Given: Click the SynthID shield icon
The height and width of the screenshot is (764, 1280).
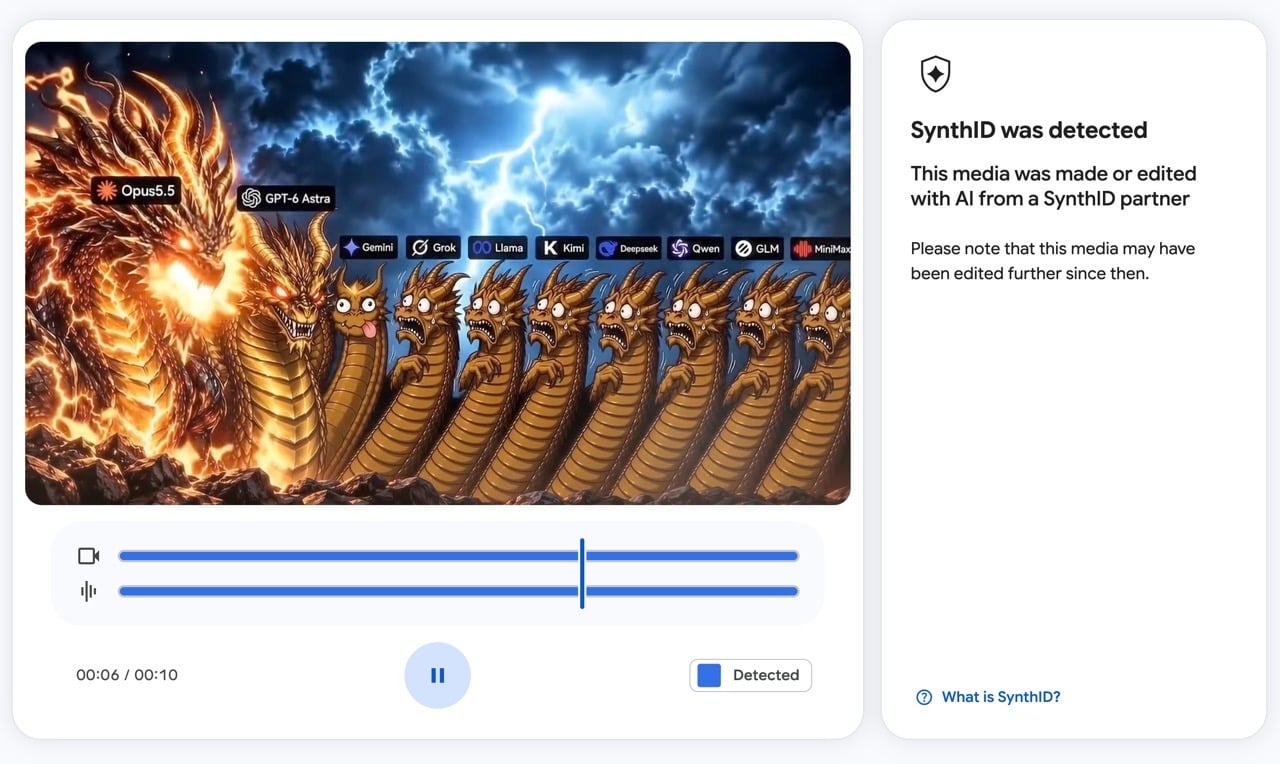Looking at the screenshot, I should coord(935,74).
